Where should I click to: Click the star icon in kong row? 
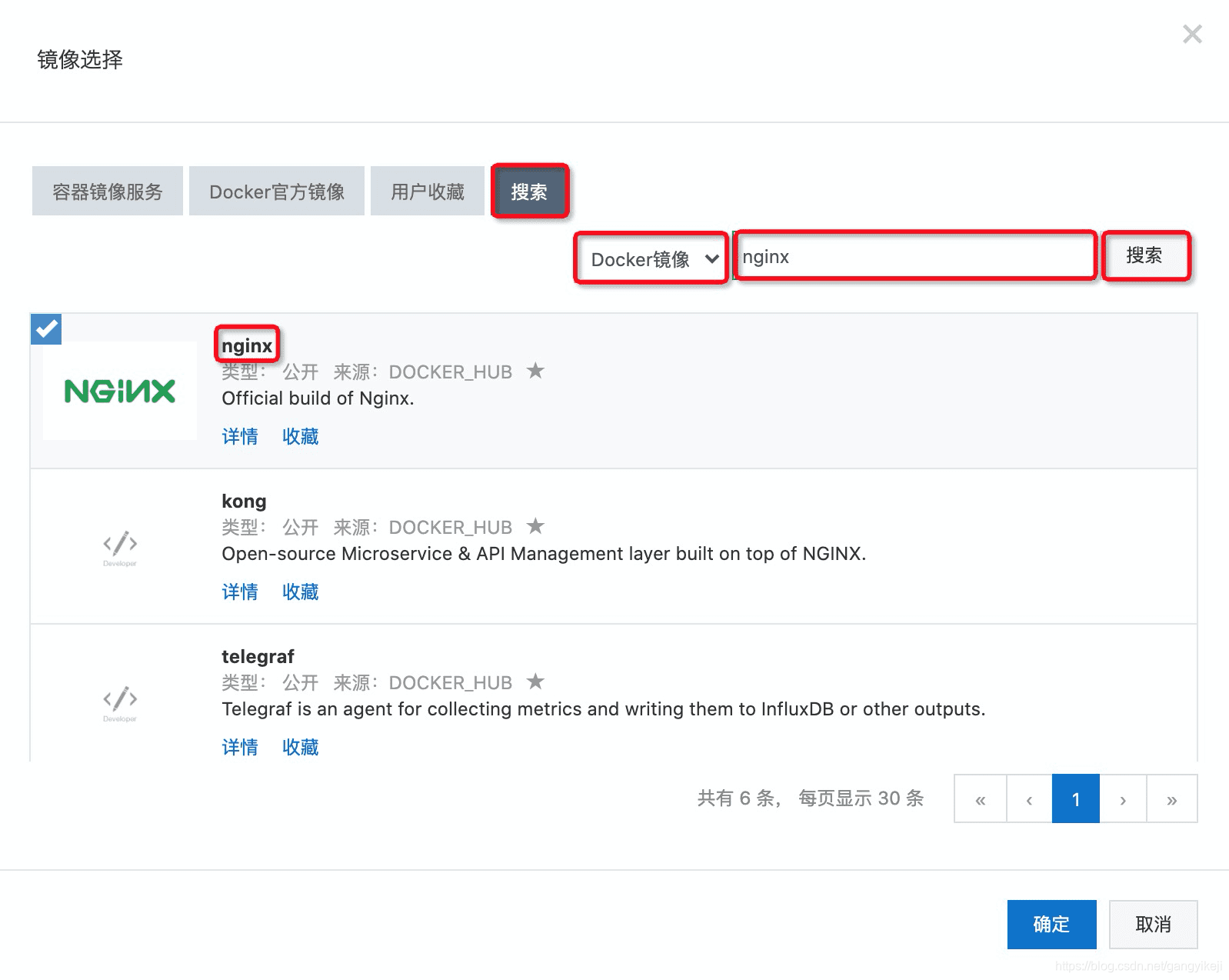pyautogui.click(x=535, y=526)
